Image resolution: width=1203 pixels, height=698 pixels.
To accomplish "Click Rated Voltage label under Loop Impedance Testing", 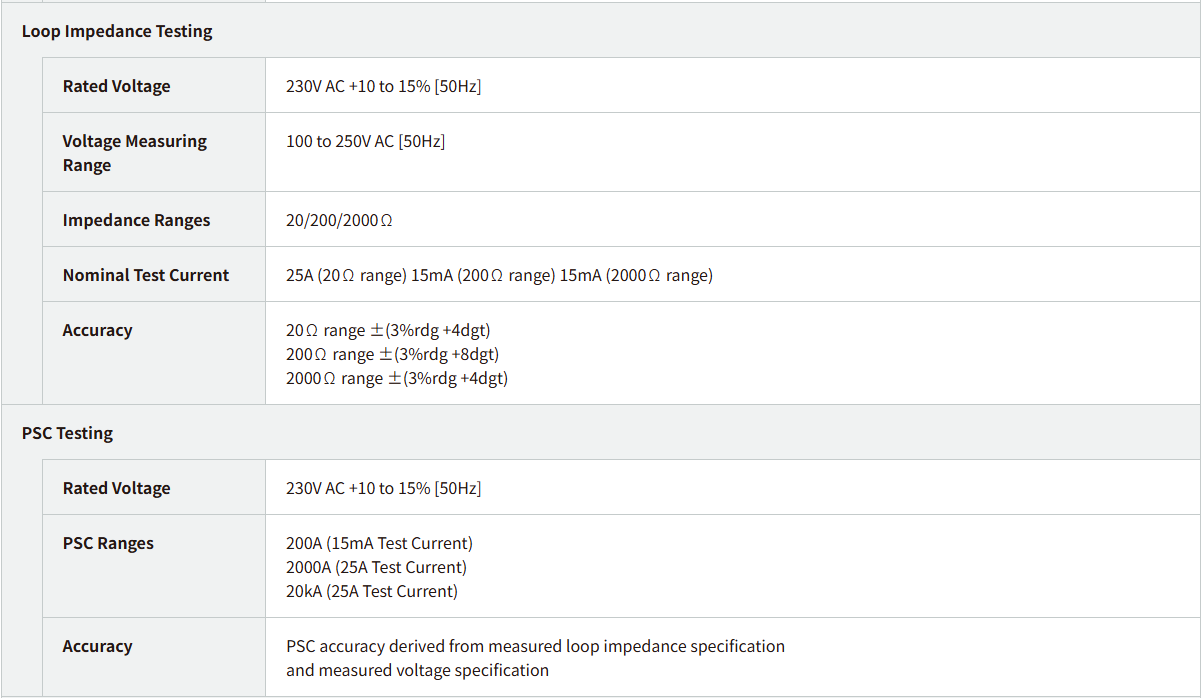I will pyautogui.click(x=116, y=86).
